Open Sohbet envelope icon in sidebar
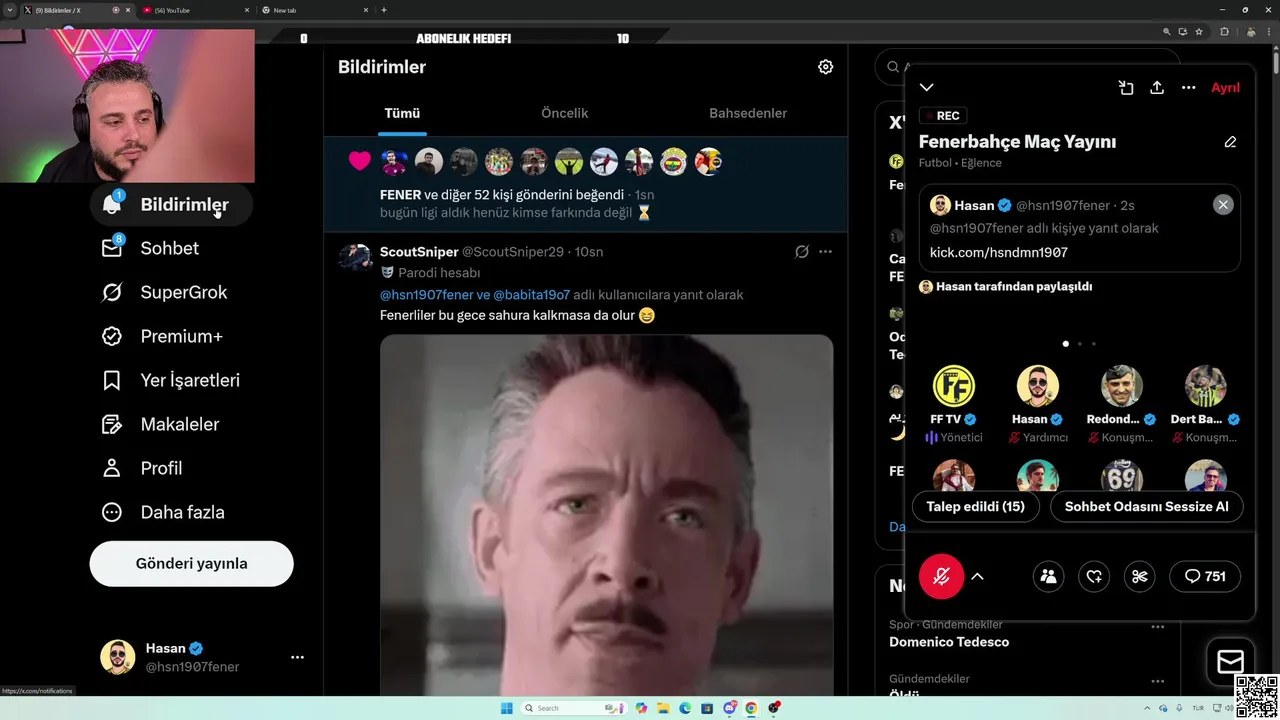 pyautogui.click(x=112, y=248)
